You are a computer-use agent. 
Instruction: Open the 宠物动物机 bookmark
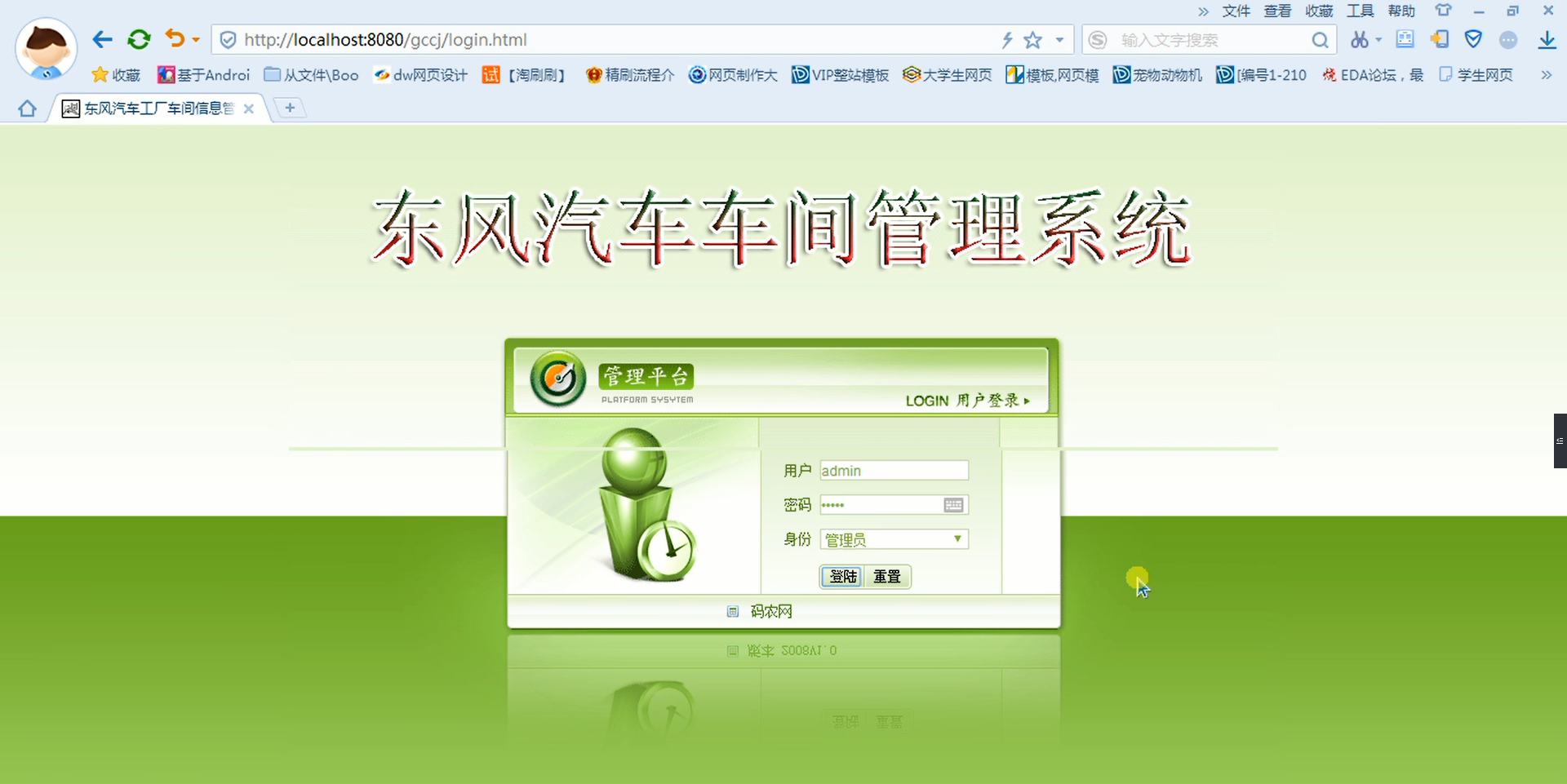pyautogui.click(x=1157, y=75)
